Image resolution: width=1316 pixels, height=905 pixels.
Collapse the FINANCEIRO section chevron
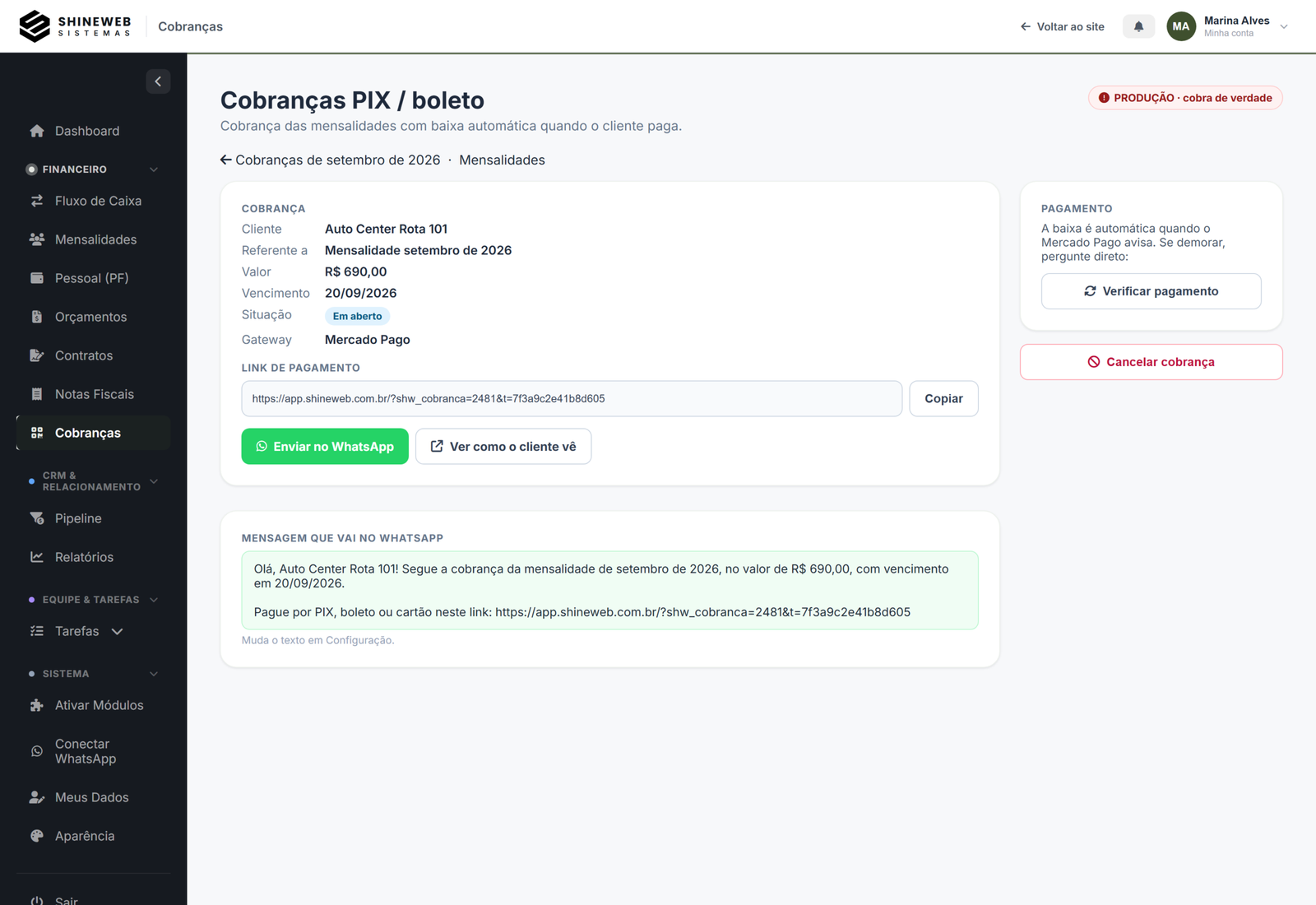(154, 169)
